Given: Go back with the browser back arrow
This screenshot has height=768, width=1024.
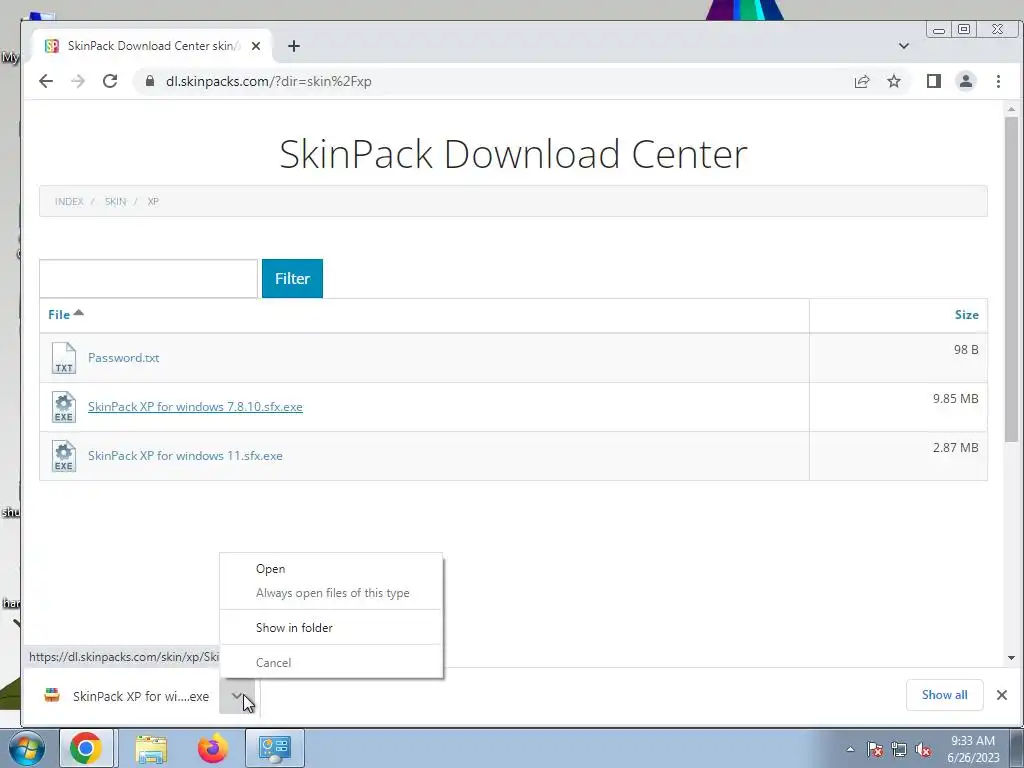Looking at the screenshot, I should 46,81.
